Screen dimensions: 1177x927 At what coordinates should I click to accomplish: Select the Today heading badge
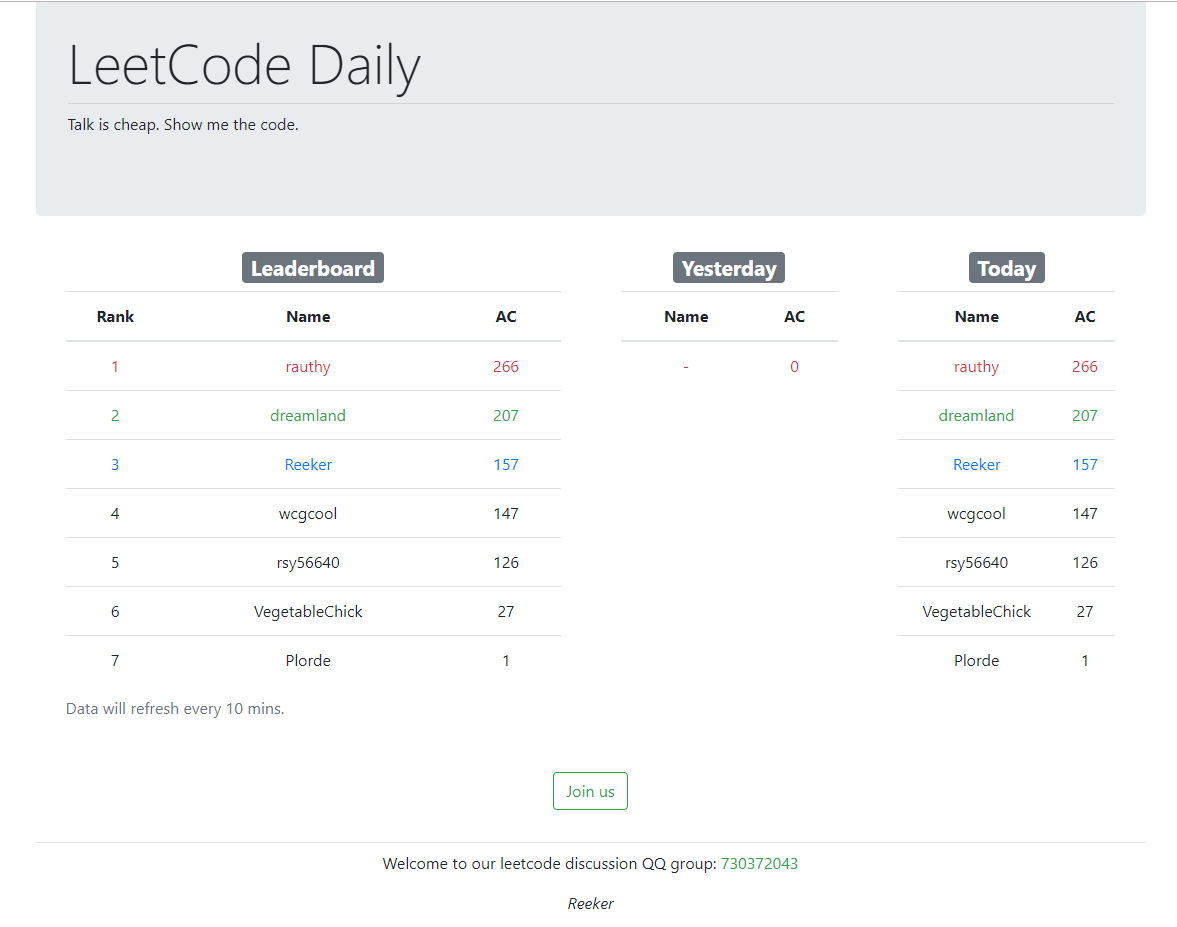pyautogui.click(x=1006, y=268)
